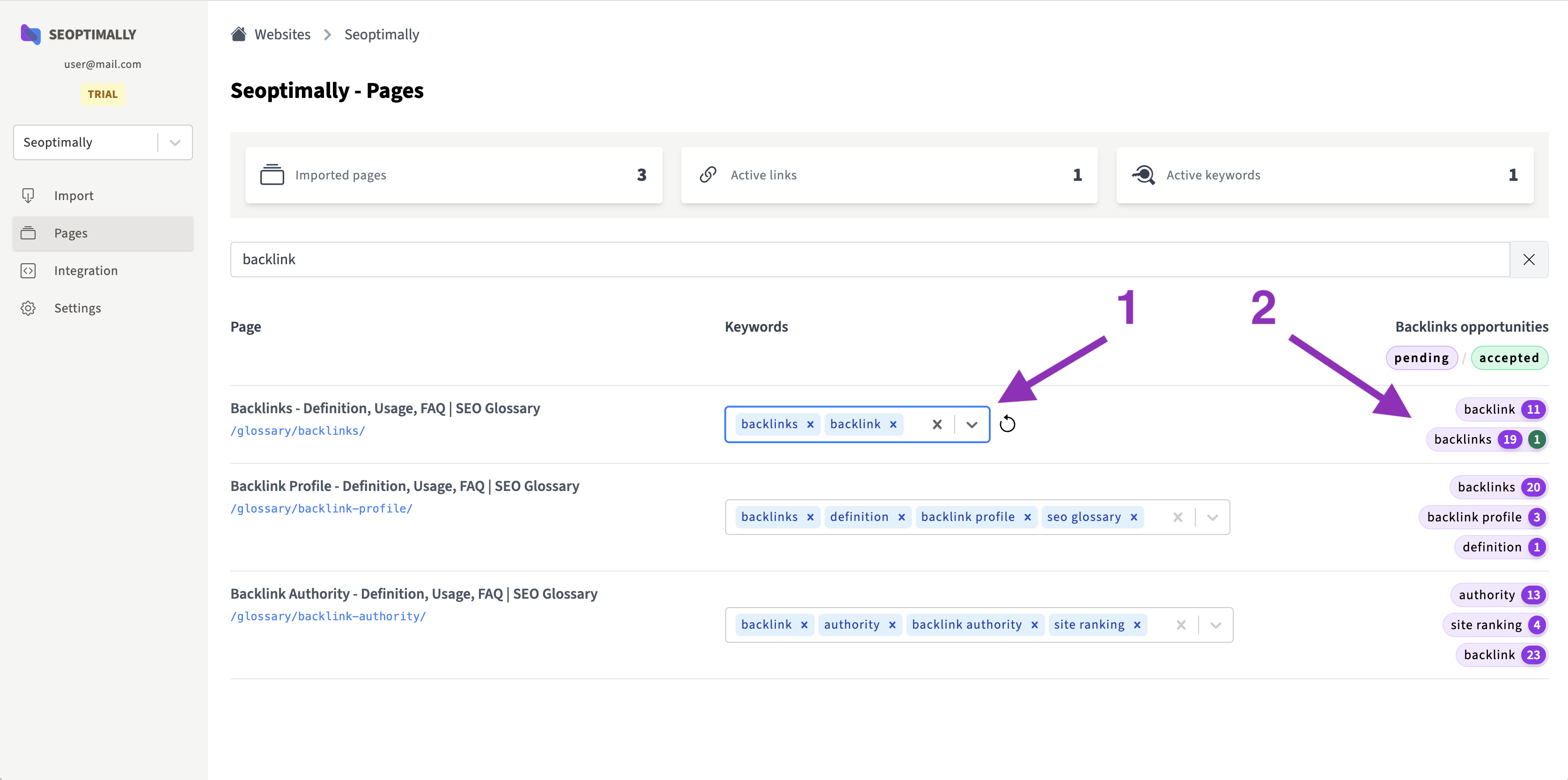
Task: Open the Settings menu item
Action: click(x=103, y=308)
